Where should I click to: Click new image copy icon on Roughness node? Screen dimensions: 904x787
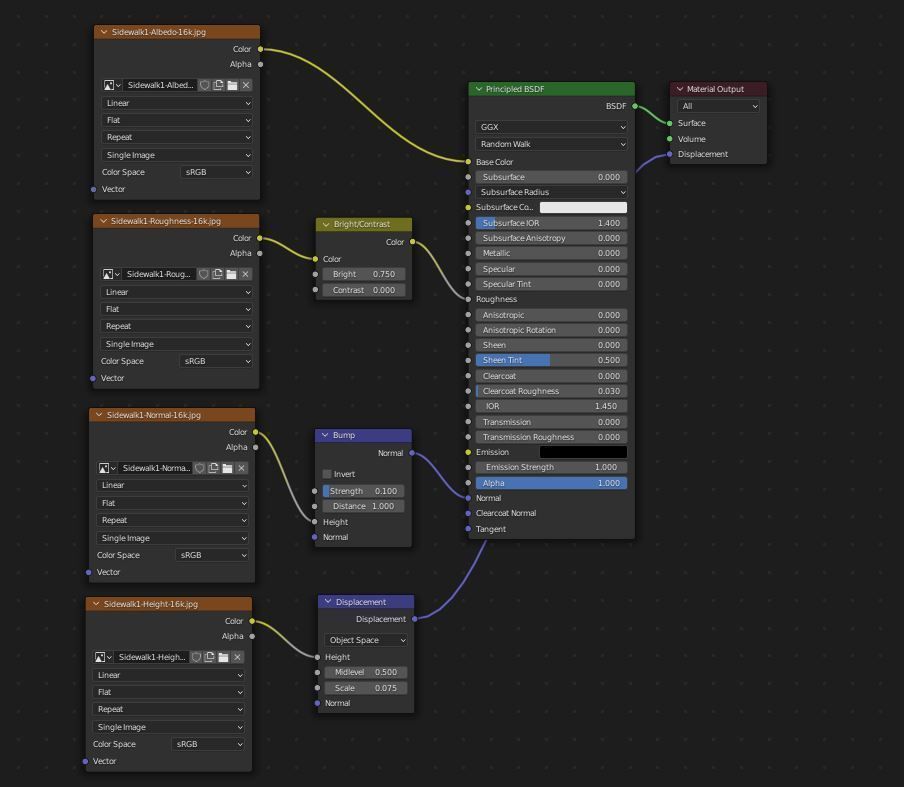(x=217, y=274)
